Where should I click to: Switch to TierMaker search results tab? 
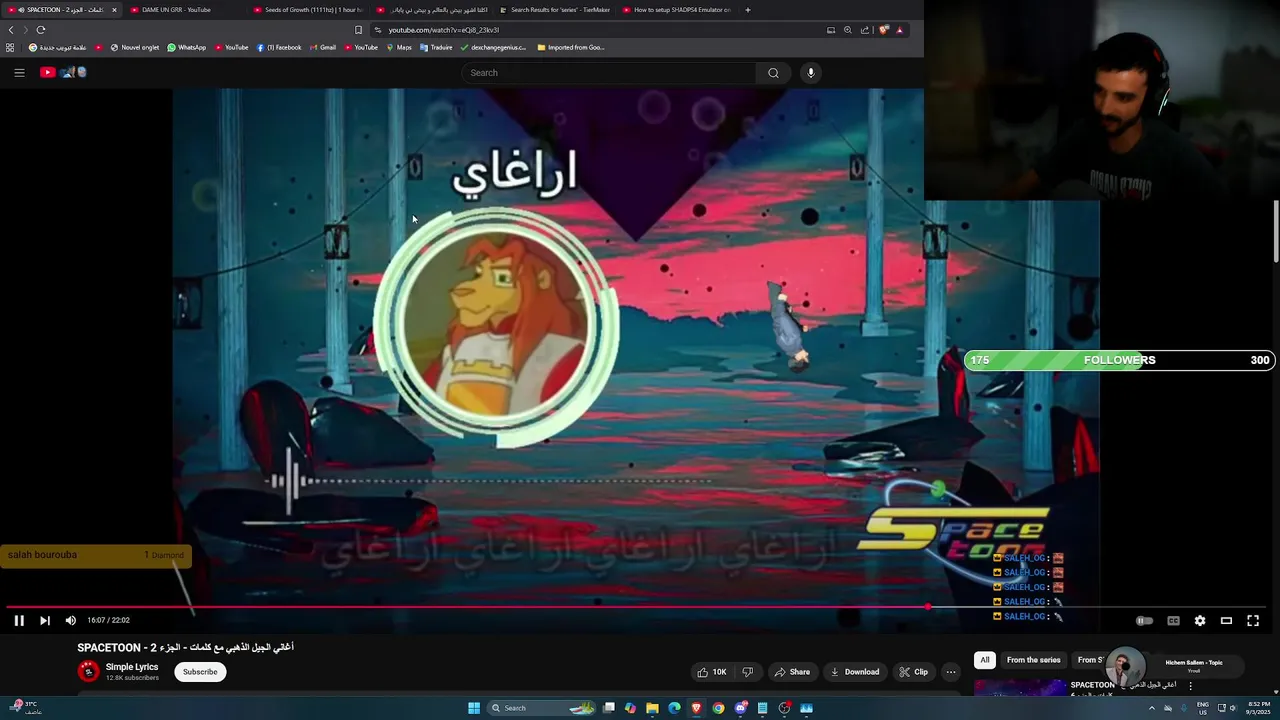click(x=553, y=10)
